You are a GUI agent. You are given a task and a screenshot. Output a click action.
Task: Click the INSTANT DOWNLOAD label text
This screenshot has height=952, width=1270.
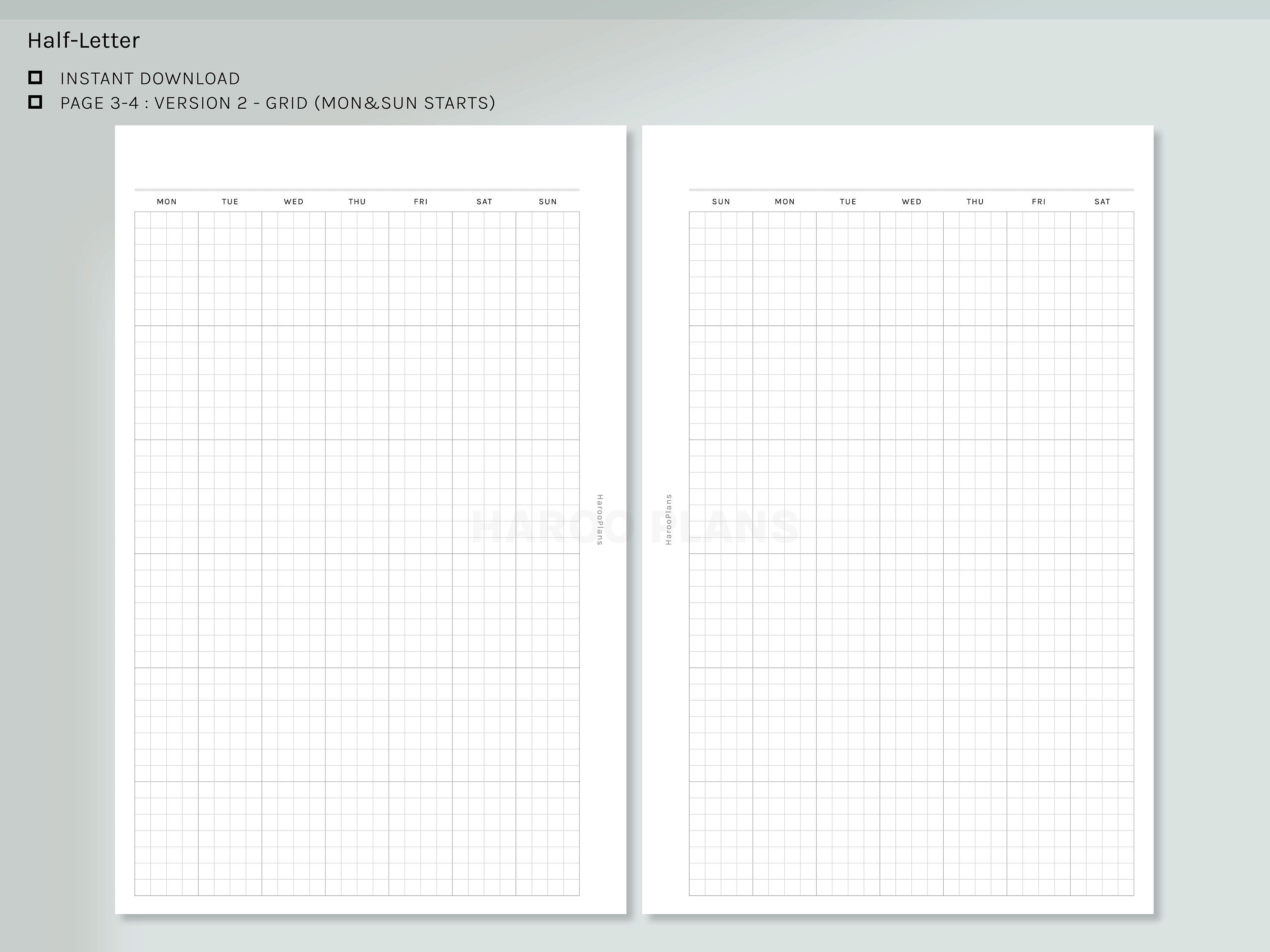(150, 79)
